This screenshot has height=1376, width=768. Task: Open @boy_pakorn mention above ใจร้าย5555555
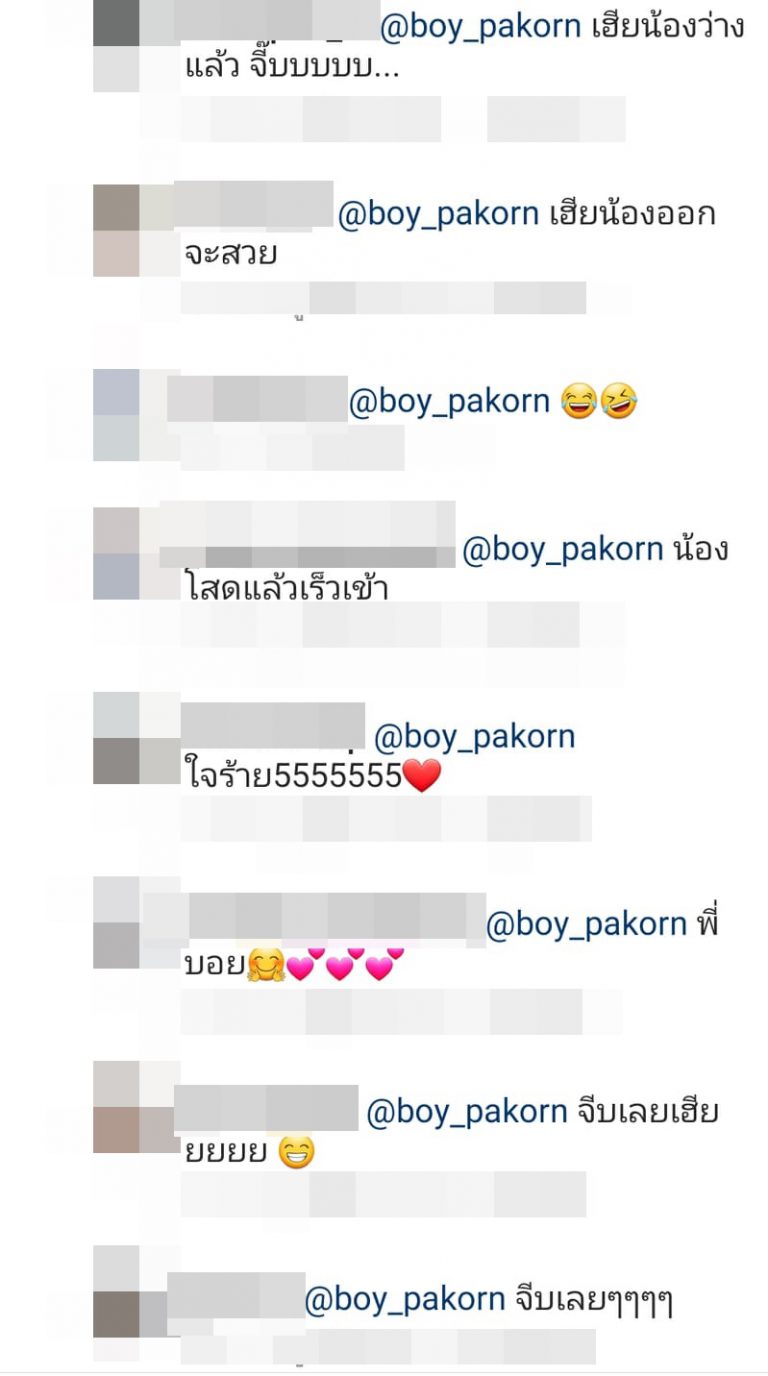pyautogui.click(x=475, y=737)
